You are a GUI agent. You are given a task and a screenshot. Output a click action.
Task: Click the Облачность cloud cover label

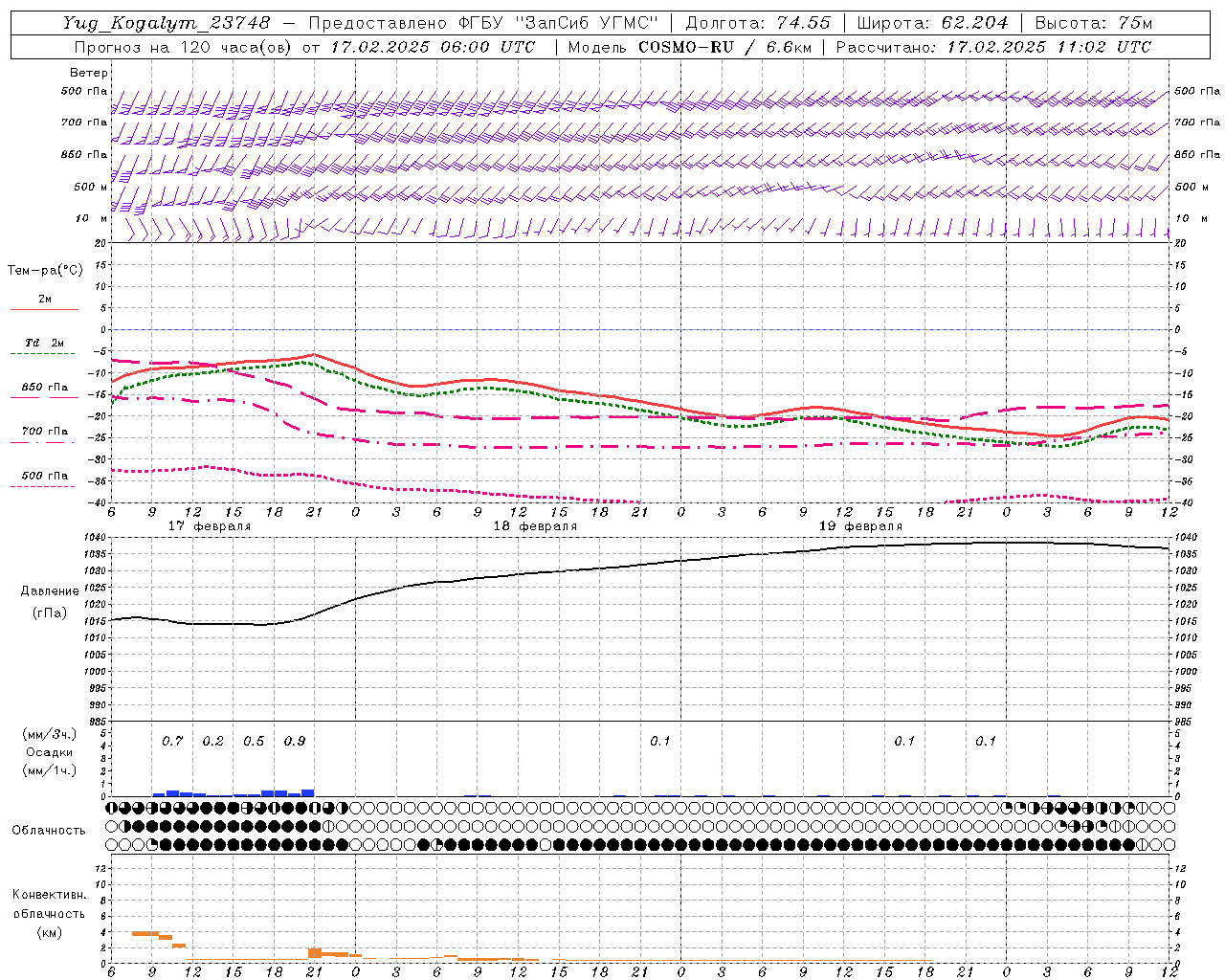pos(49,830)
